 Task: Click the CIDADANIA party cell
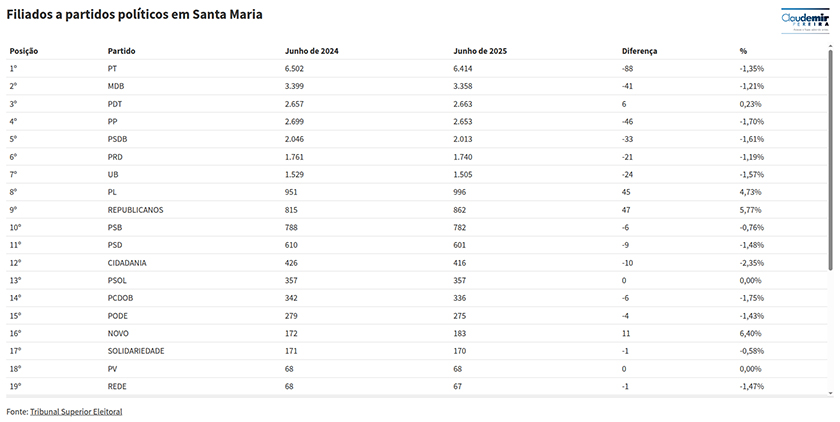pyautogui.click(x=127, y=263)
